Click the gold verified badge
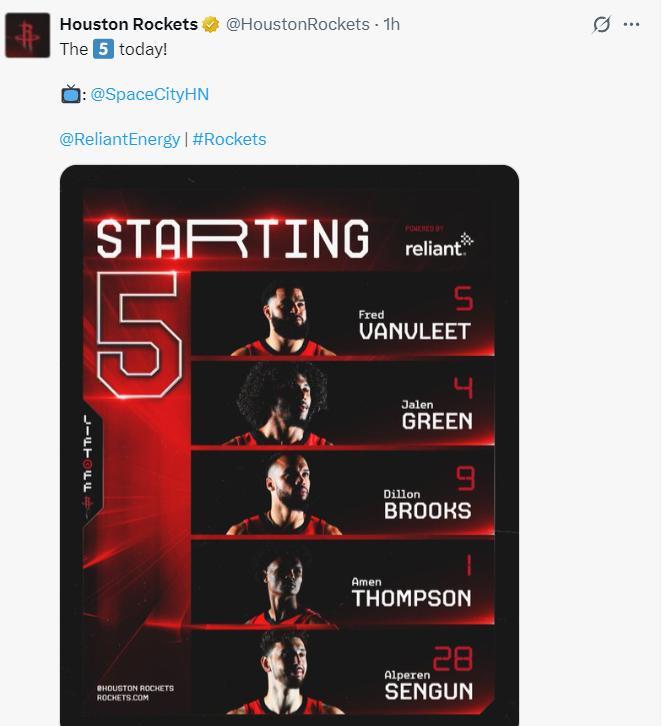 pos(211,25)
